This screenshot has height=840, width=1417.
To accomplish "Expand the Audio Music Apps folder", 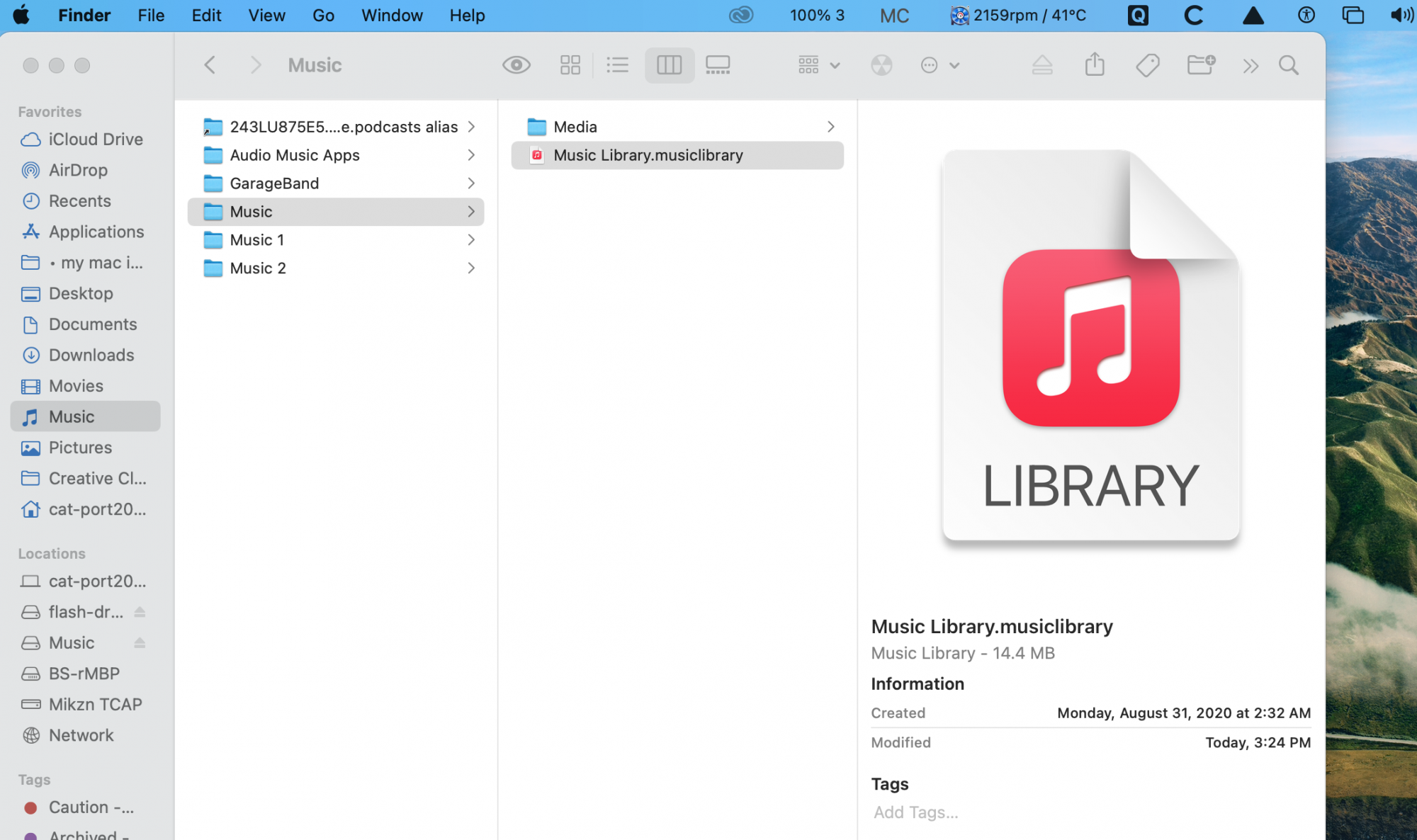I will (x=471, y=155).
